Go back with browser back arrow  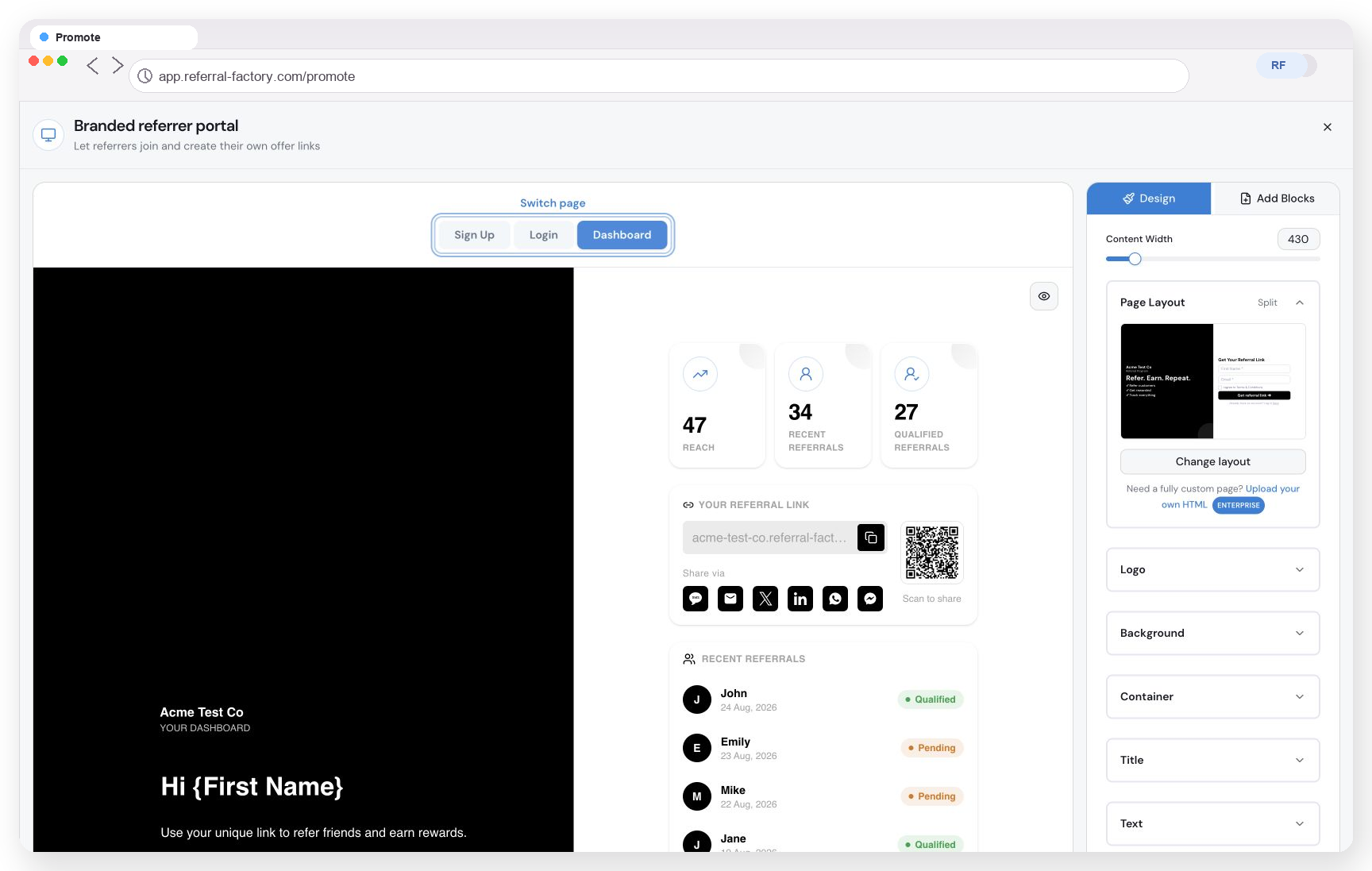coord(93,65)
